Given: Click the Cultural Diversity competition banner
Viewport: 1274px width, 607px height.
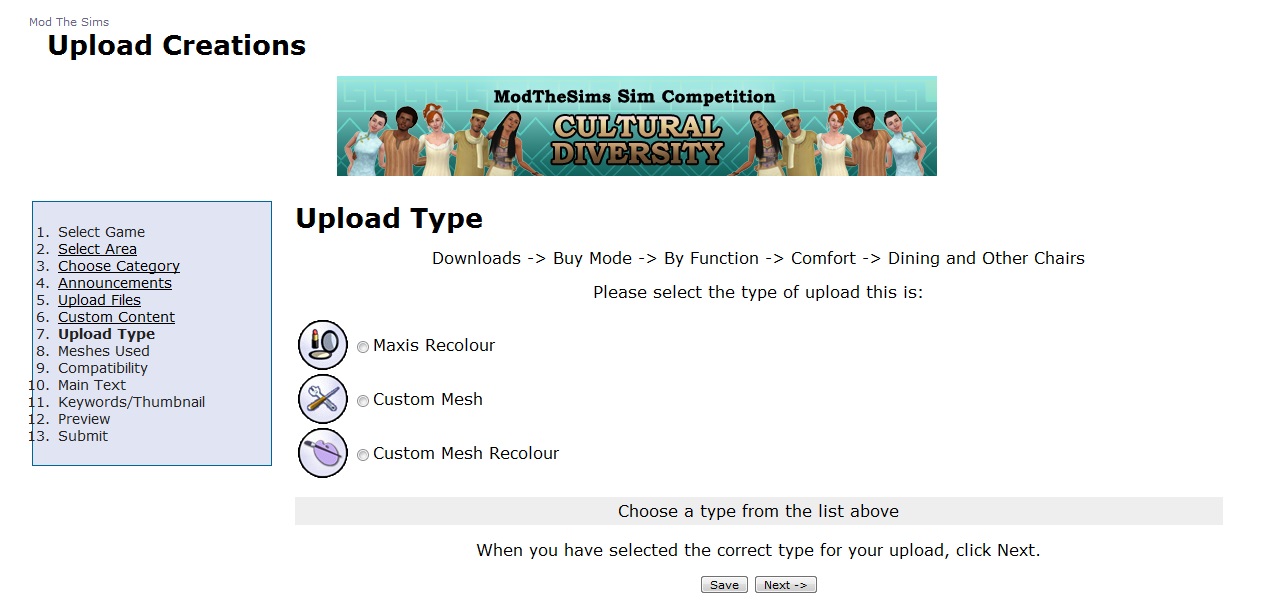Looking at the screenshot, I should click(x=636, y=126).
